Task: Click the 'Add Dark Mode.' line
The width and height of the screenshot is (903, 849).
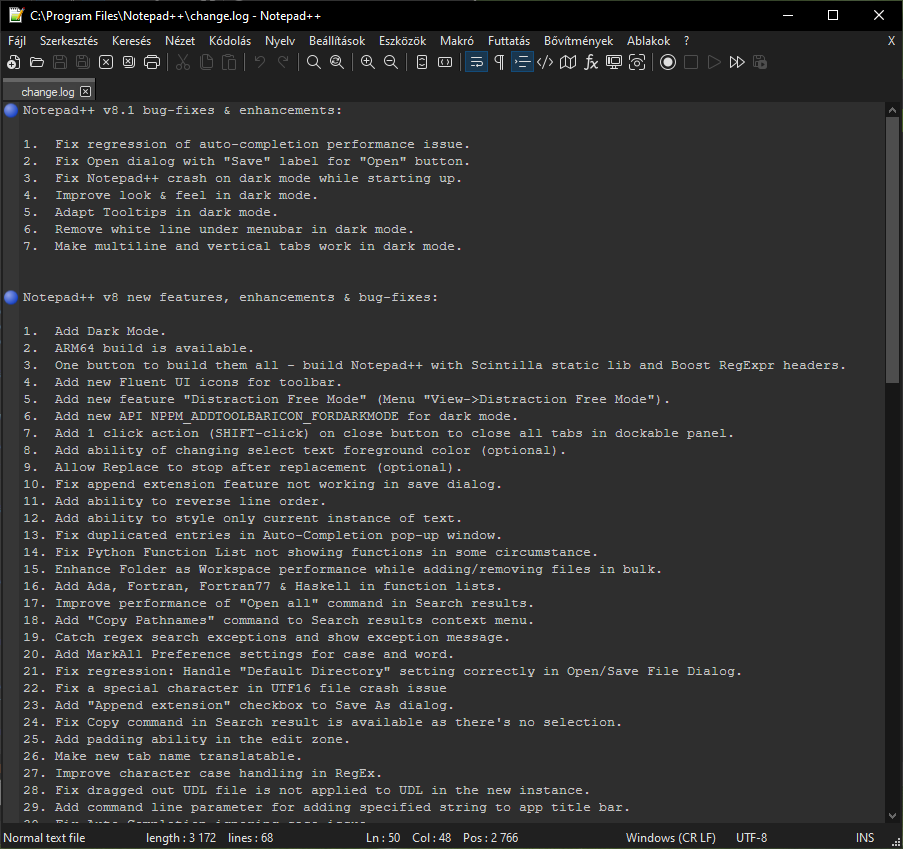Action: coord(110,331)
